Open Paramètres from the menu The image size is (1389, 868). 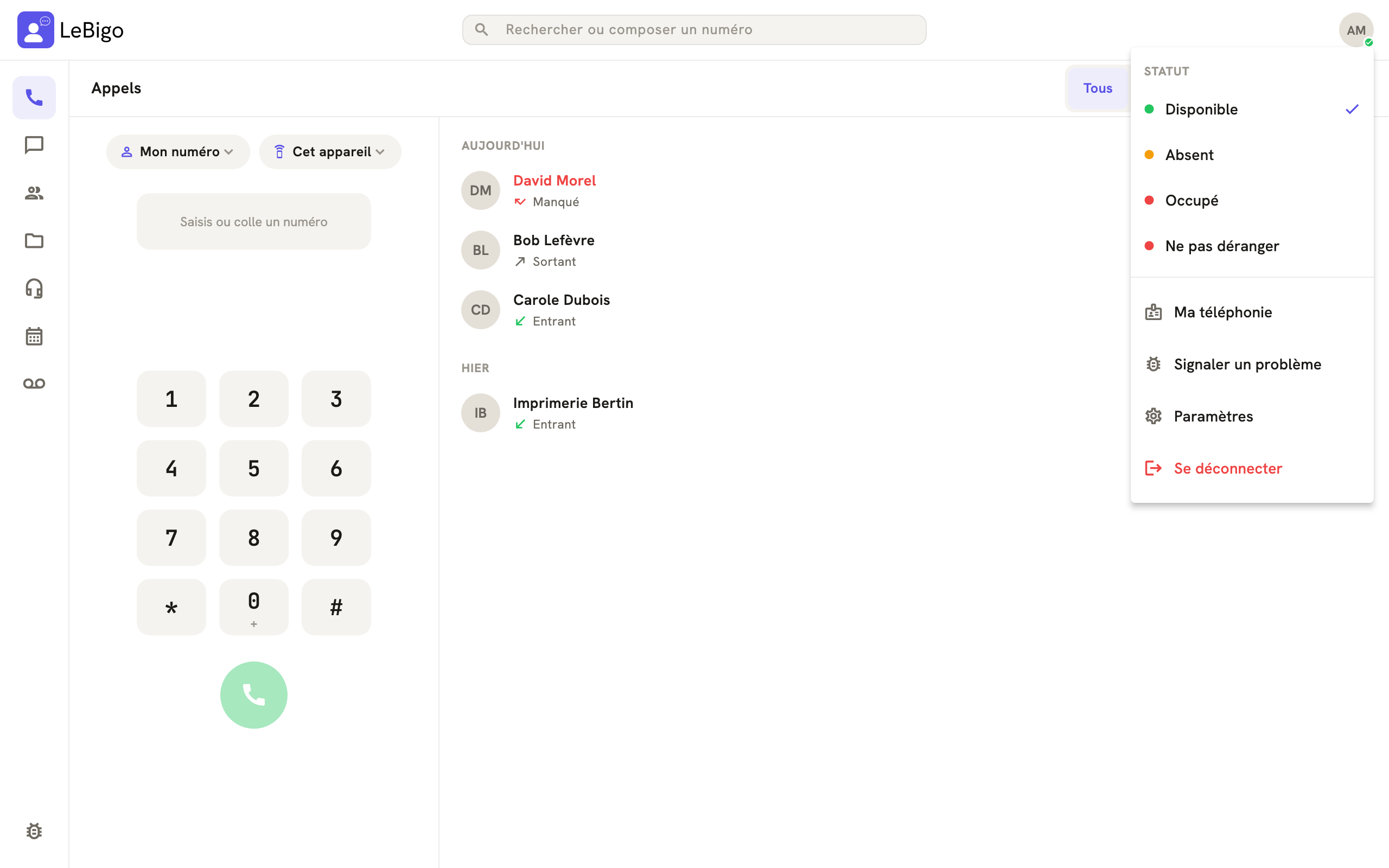pyautogui.click(x=1252, y=416)
